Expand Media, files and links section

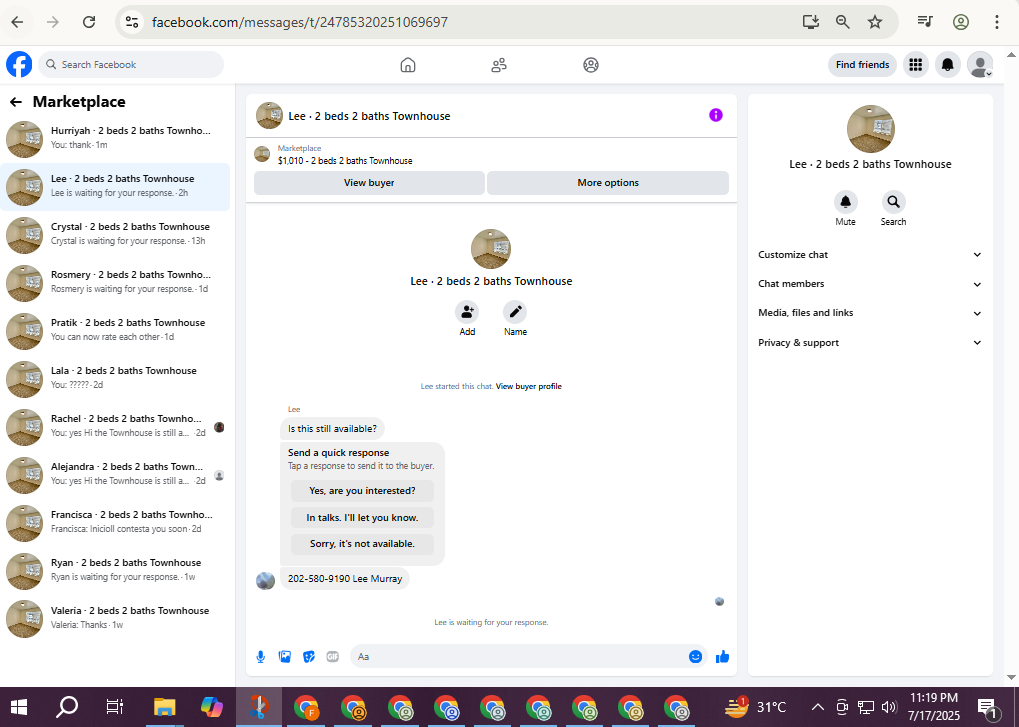point(870,313)
